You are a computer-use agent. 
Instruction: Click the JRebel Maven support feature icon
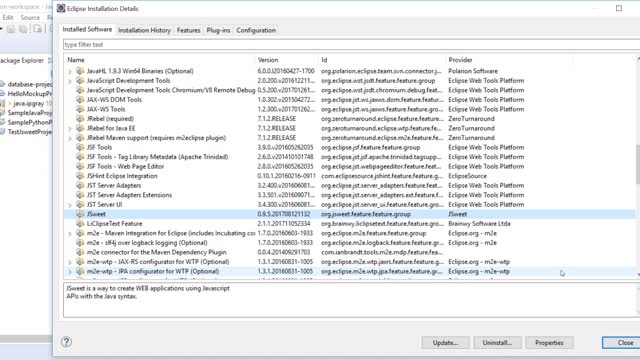[x=80, y=138]
